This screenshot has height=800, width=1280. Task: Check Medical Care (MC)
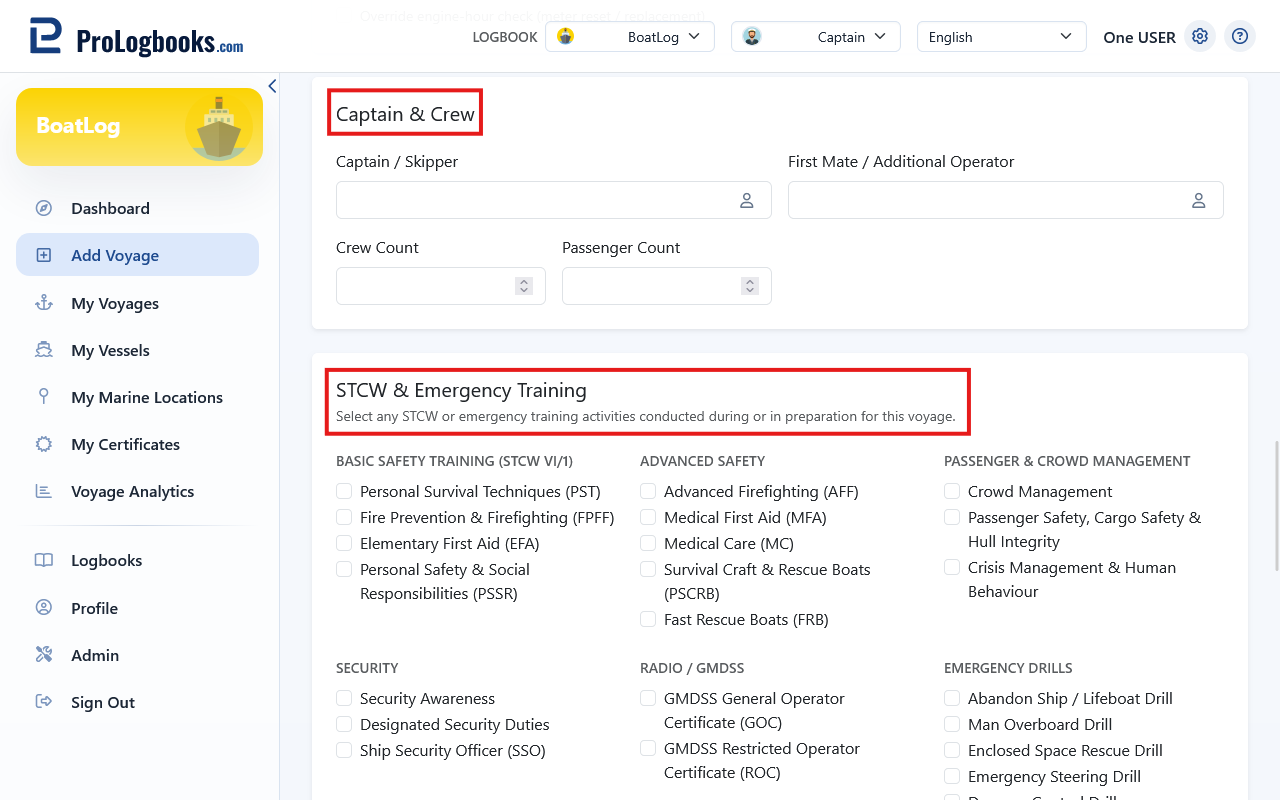click(648, 543)
